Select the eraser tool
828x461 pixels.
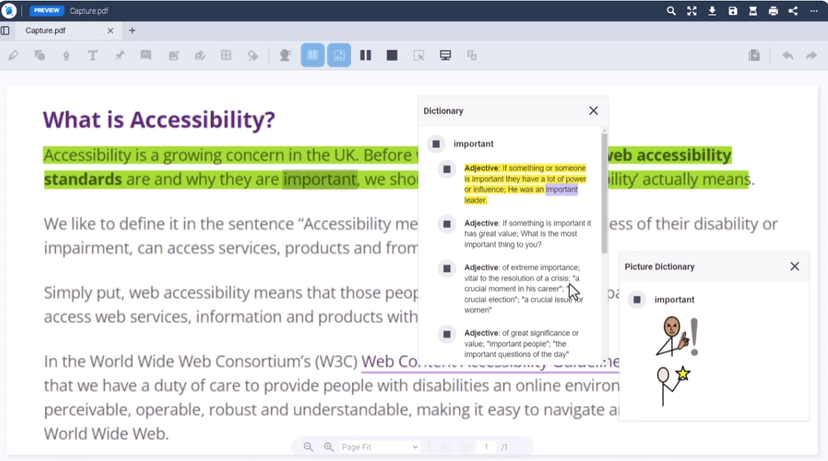(253, 55)
